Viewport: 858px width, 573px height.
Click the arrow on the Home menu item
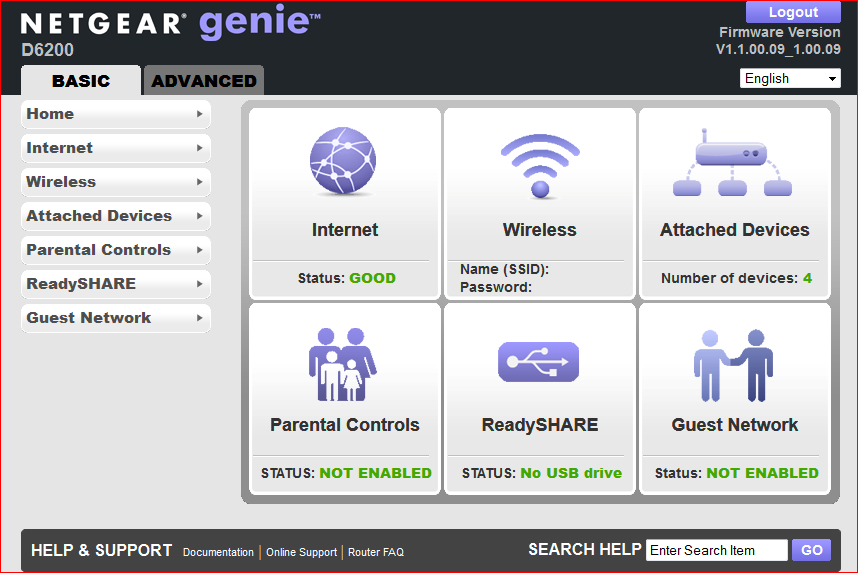200,114
